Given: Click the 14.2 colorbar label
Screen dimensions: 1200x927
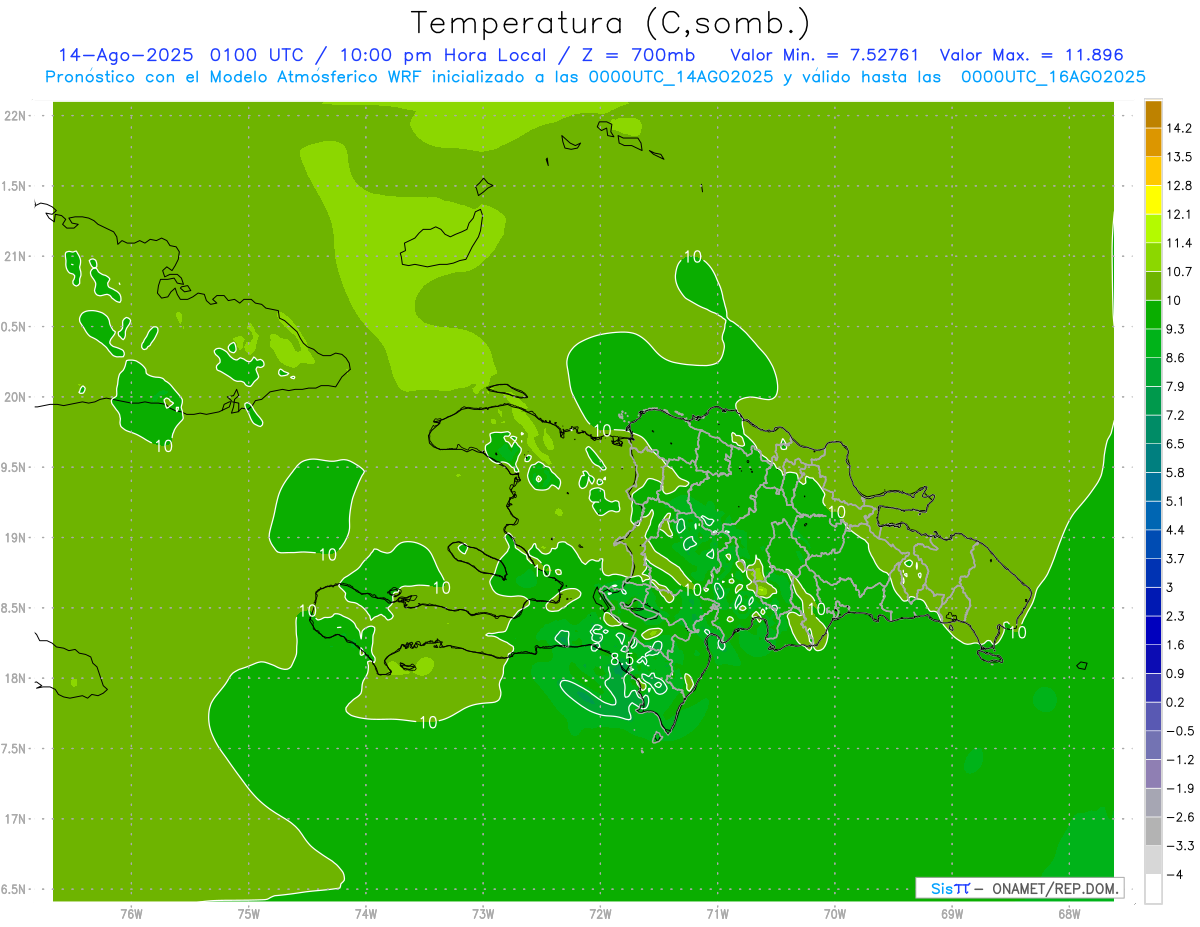Looking at the screenshot, I should click(1180, 128).
